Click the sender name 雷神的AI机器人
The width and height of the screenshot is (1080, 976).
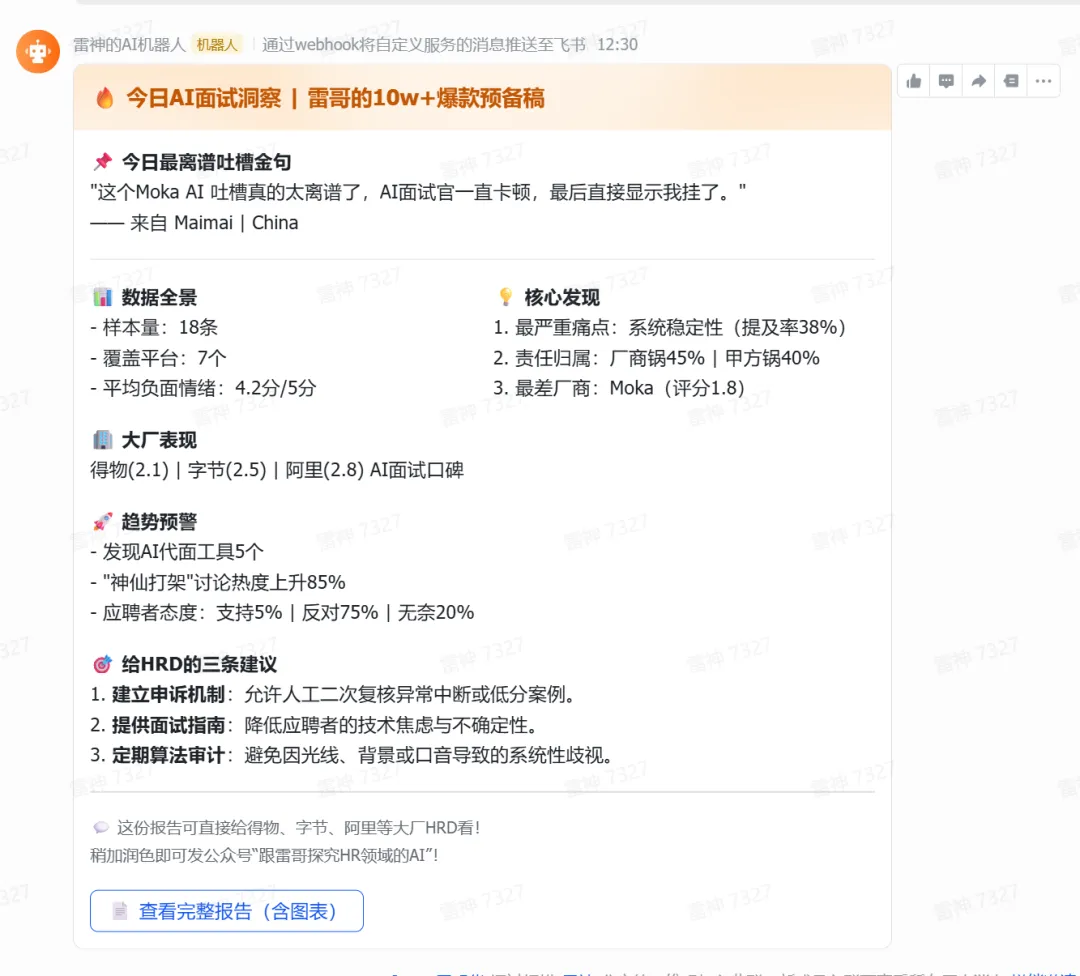(x=129, y=45)
